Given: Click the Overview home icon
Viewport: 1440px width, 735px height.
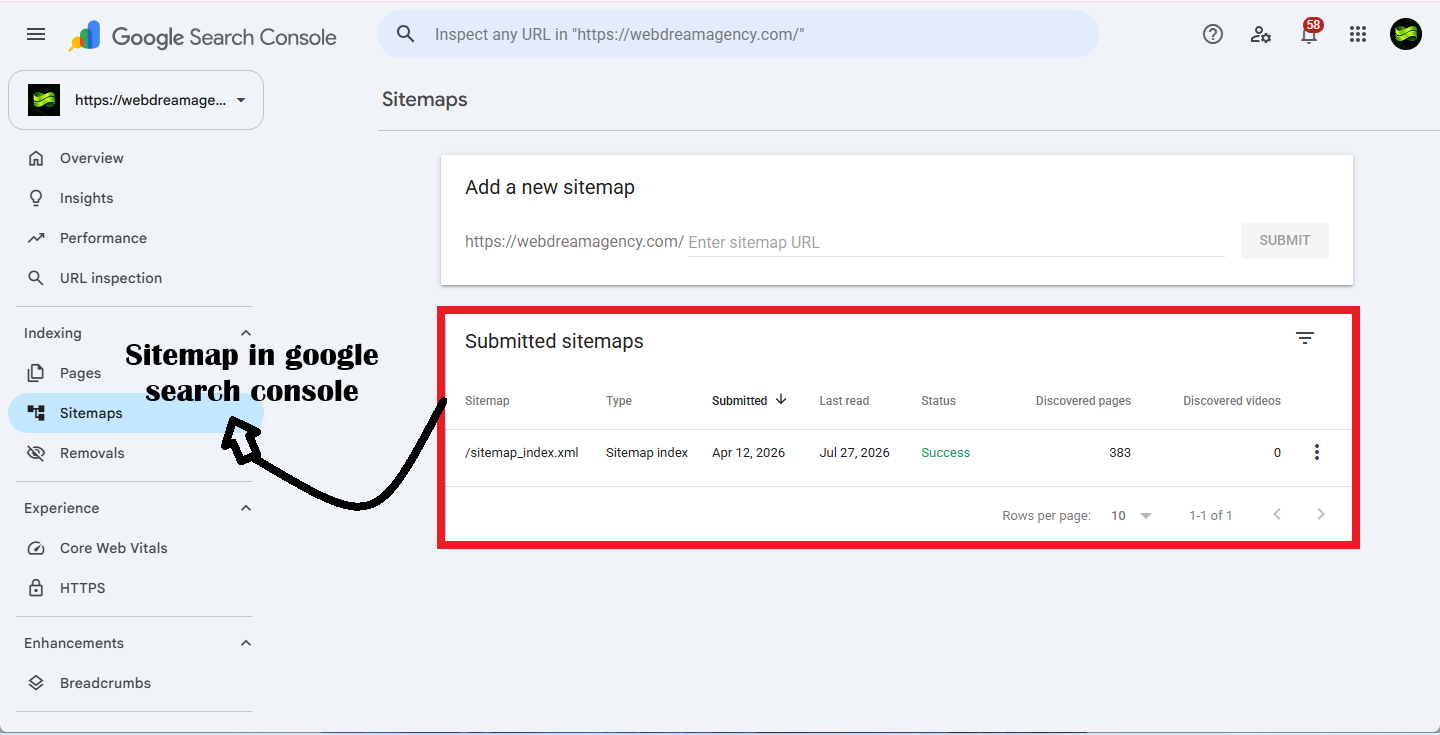Looking at the screenshot, I should point(36,158).
